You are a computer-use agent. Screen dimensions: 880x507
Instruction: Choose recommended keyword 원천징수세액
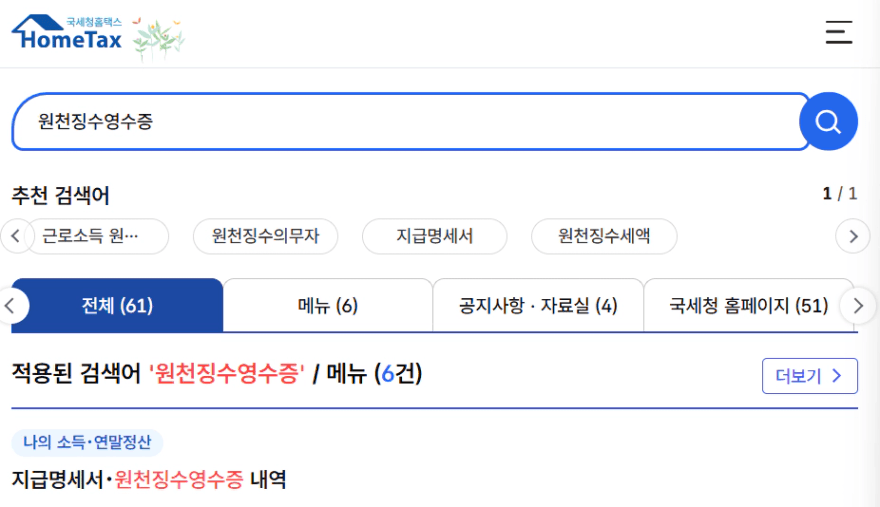tap(604, 236)
